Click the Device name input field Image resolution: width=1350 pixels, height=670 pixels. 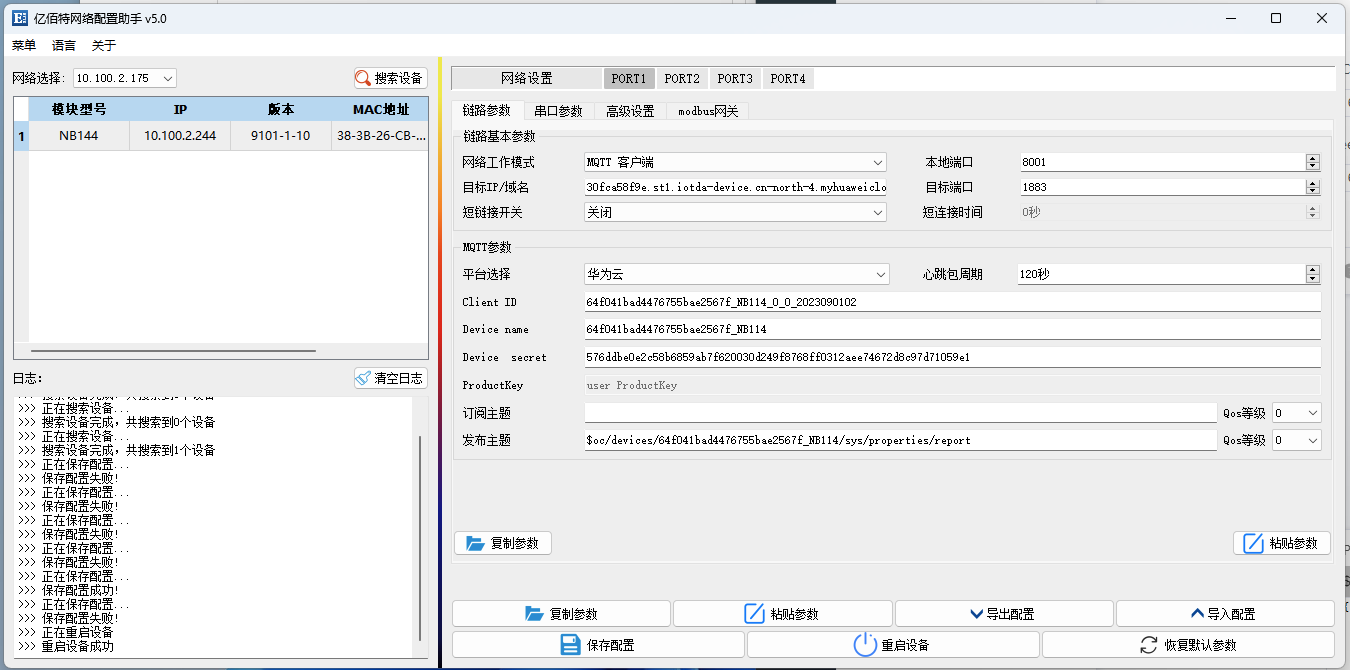[x=952, y=329]
